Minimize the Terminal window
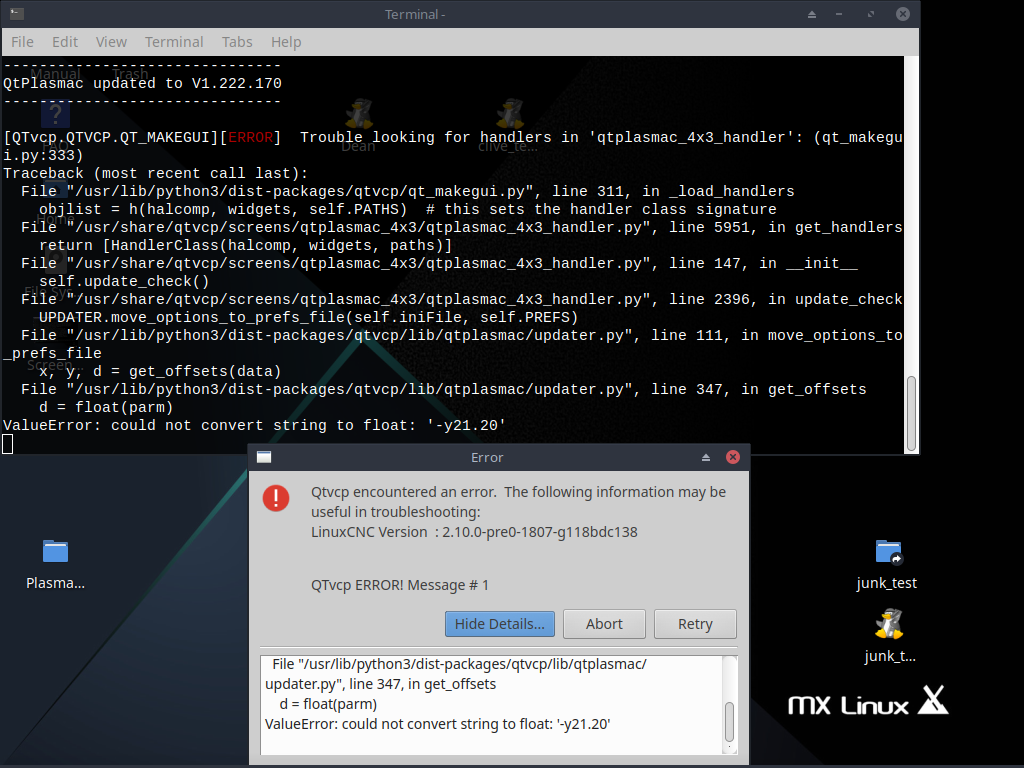Viewport: 1024px width, 768px height. point(839,14)
